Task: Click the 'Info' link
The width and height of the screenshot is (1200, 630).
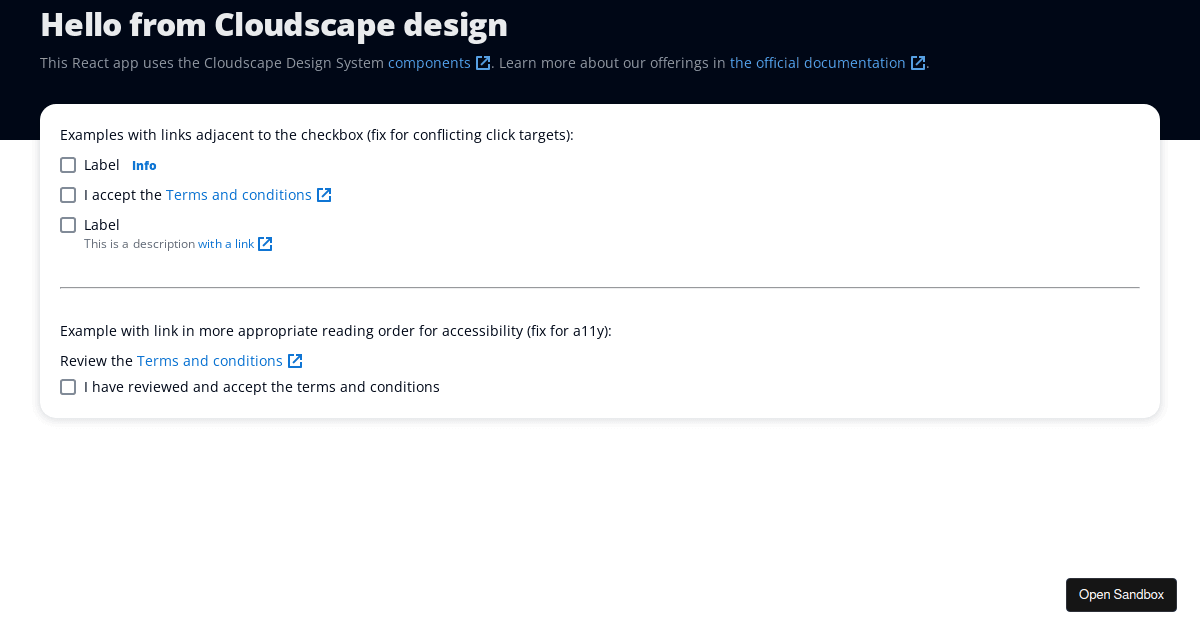Action: 144,166
